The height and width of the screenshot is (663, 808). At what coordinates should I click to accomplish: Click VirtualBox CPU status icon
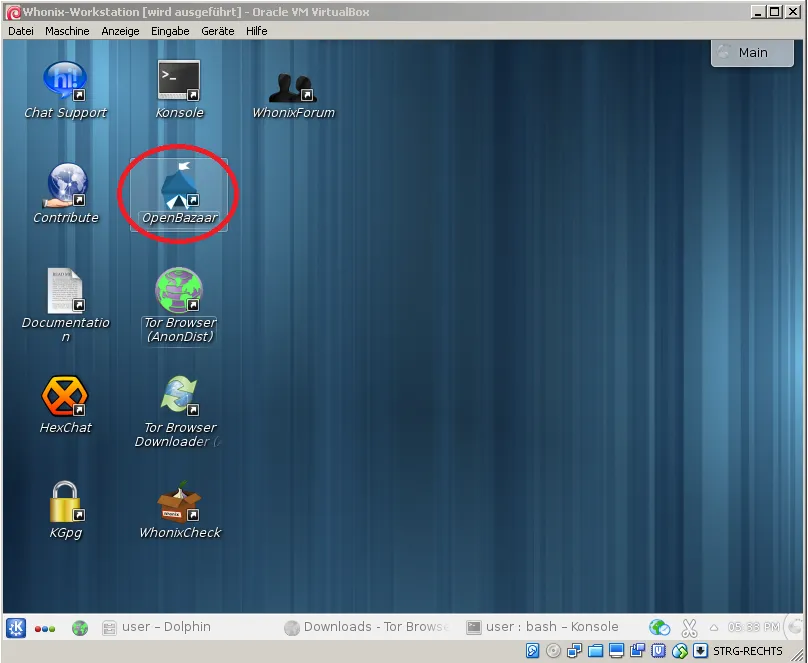tap(658, 651)
